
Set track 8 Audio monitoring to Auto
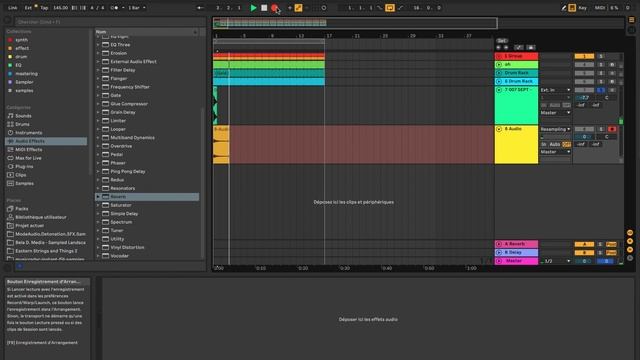555,144
